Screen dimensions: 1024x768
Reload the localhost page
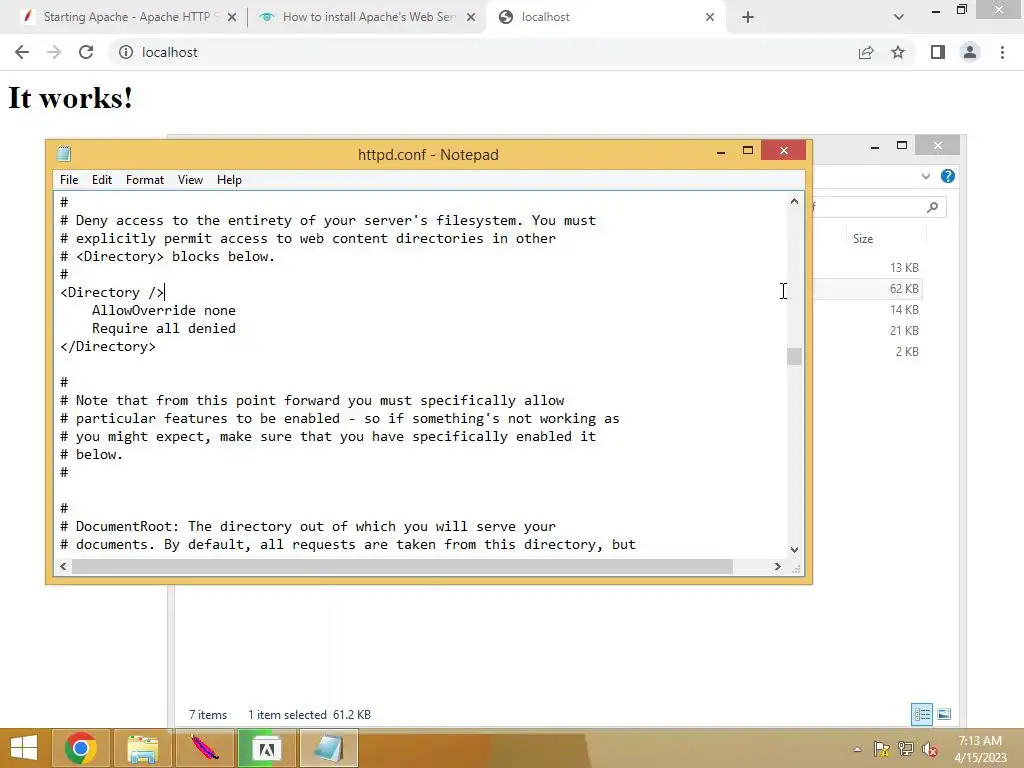(x=86, y=52)
